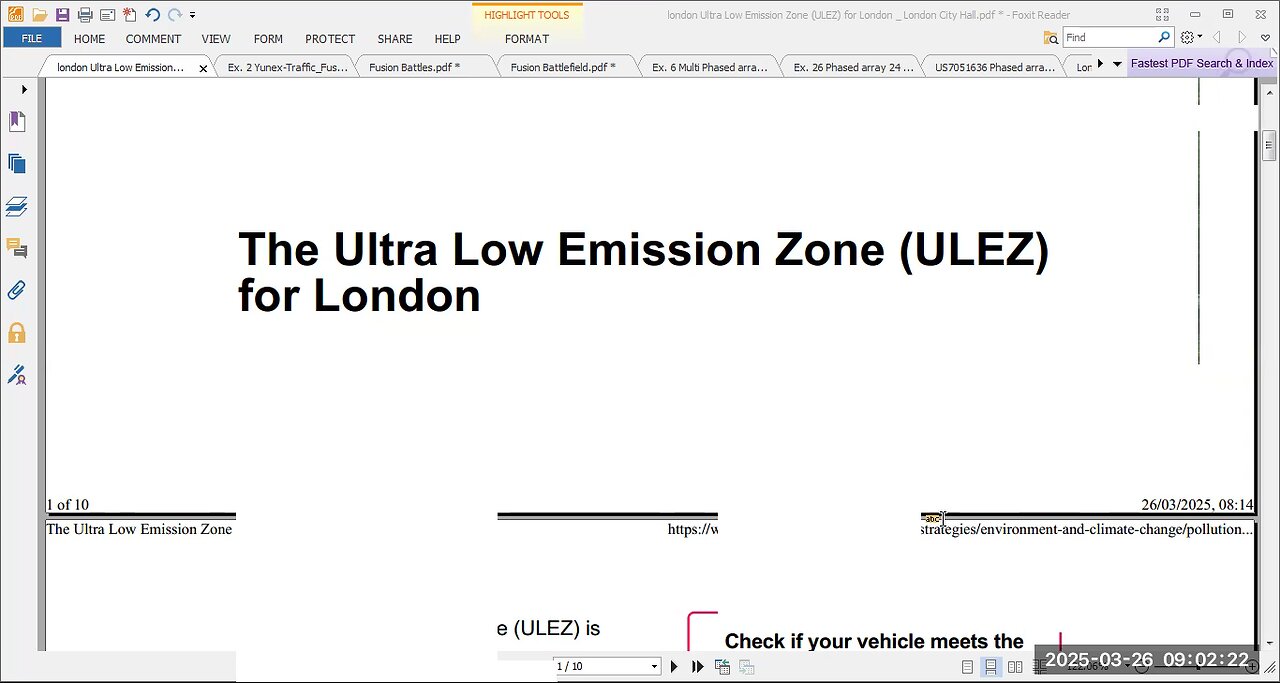Viewport: 1280px width, 683px height.
Task: Open the Pages thumbnails panel
Action: pos(17,164)
